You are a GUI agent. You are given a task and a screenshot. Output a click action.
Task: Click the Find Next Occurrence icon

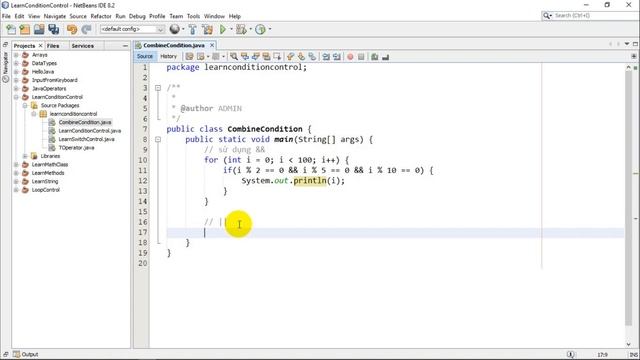click(256, 57)
